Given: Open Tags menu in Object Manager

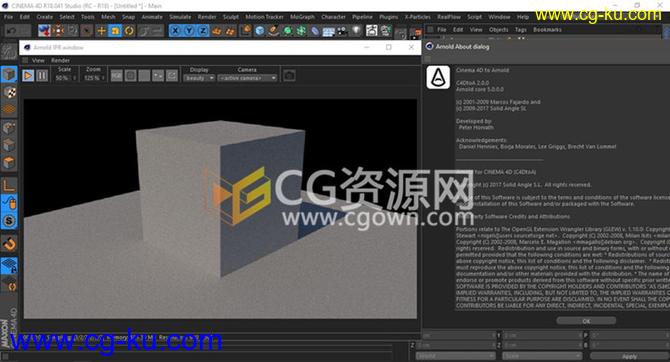Looking at the screenshot, I should [x=520, y=30].
